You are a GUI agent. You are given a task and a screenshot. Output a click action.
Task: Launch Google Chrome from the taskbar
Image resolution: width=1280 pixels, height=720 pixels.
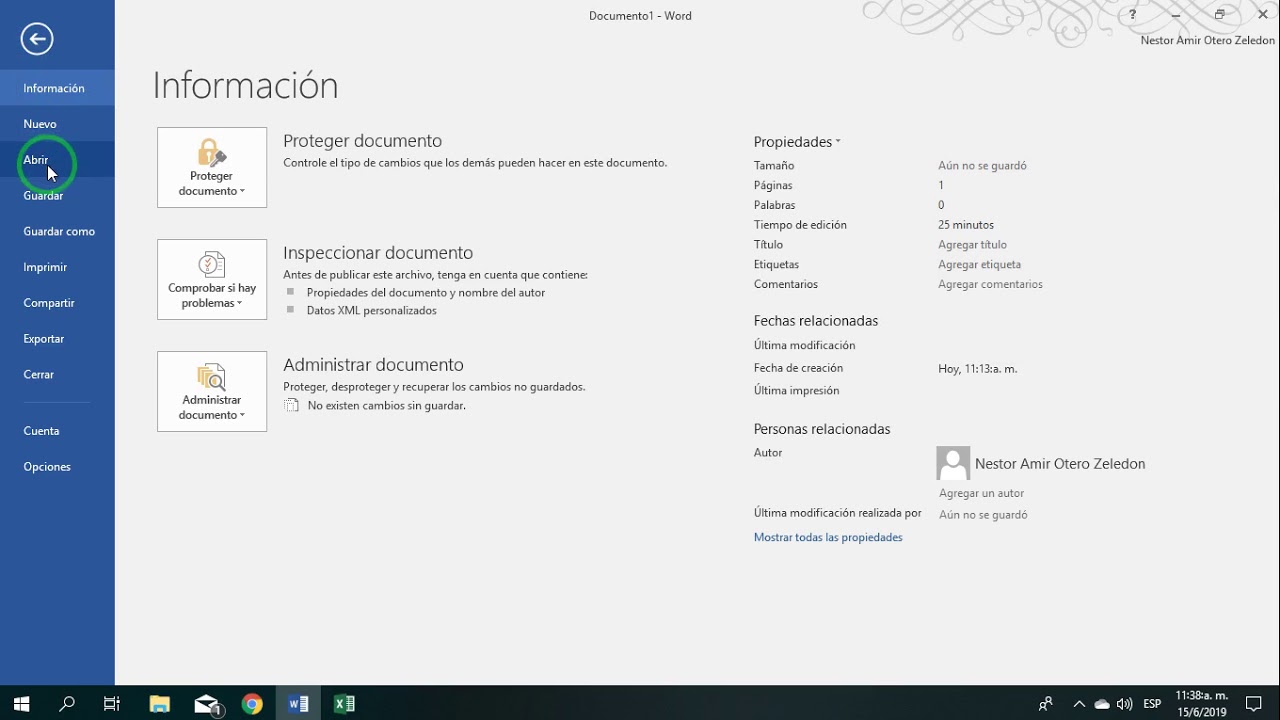[x=252, y=704]
